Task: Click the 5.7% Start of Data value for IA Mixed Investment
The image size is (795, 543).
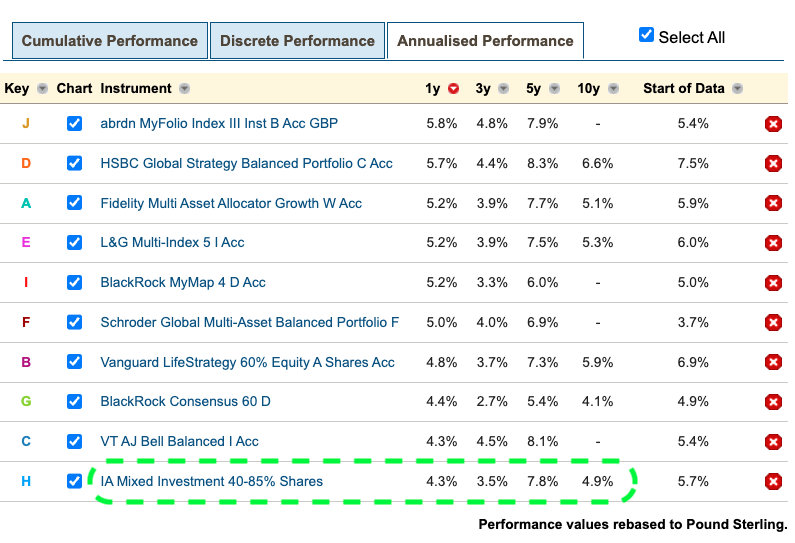Action: [x=692, y=482]
